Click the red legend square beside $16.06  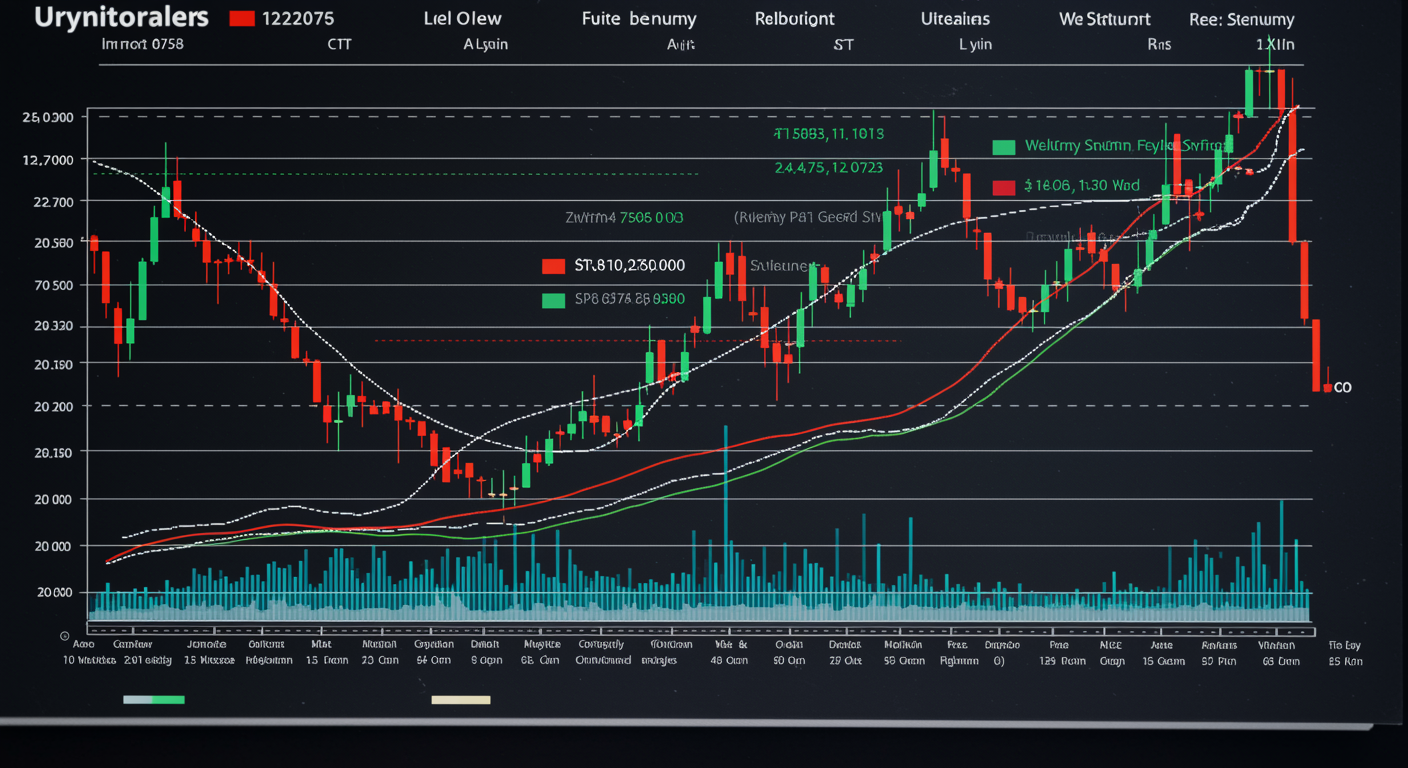(1003, 187)
